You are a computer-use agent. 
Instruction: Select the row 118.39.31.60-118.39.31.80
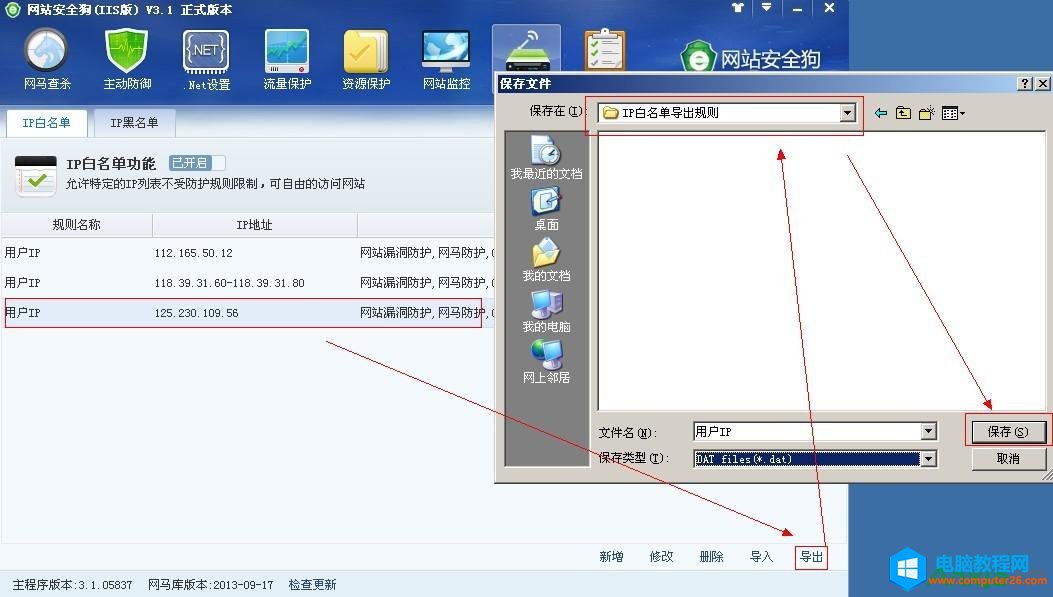tap(247, 283)
